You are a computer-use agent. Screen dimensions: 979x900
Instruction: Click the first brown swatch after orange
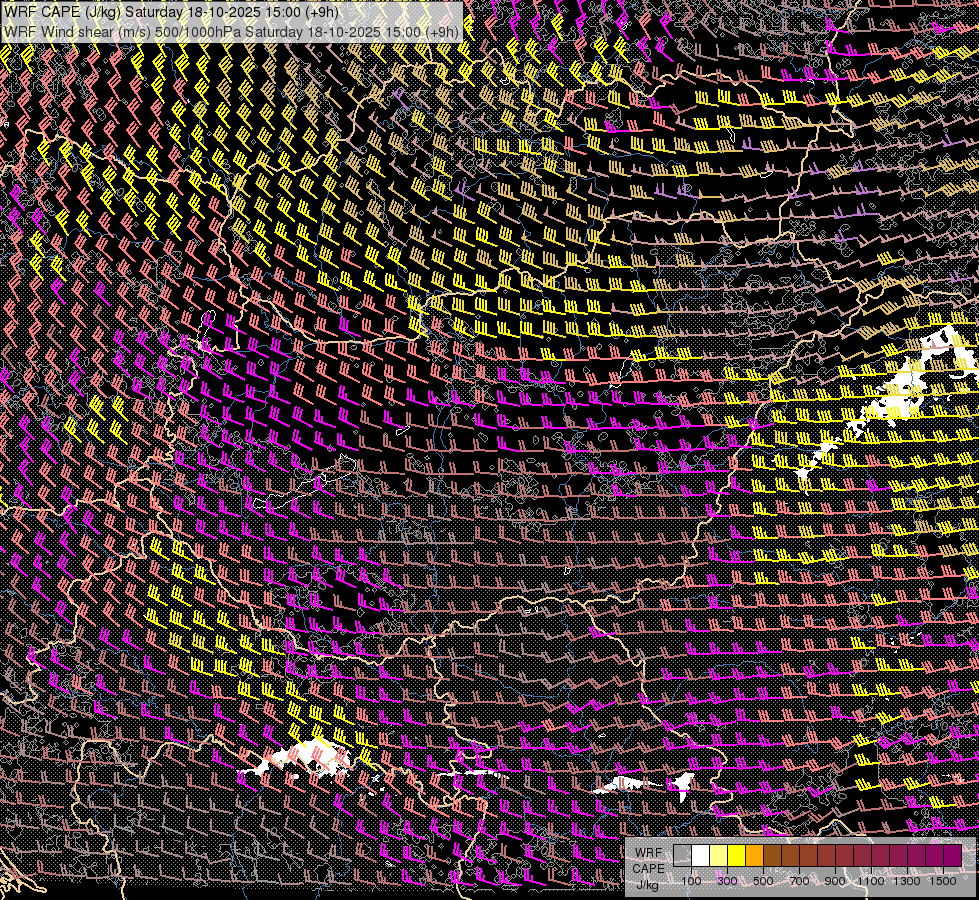pos(773,855)
